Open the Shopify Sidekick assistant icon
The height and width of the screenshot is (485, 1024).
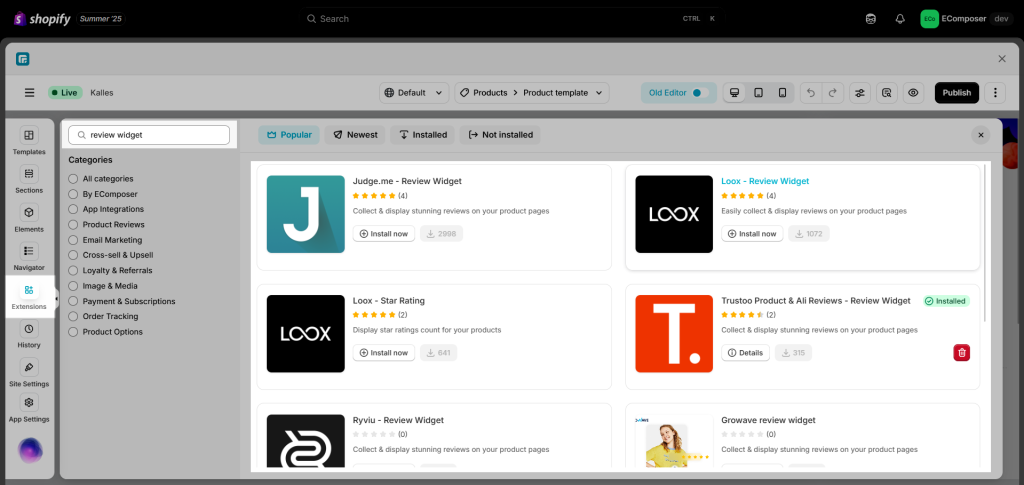pyautogui.click(x=871, y=19)
